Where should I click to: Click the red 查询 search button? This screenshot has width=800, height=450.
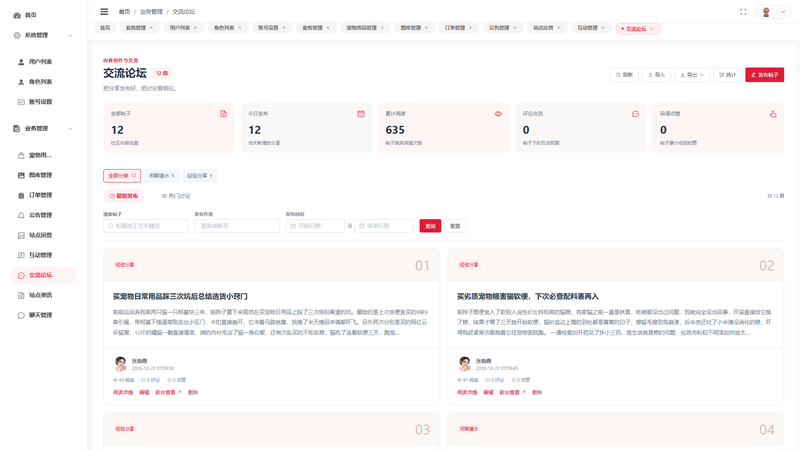pyautogui.click(x=430, y=226)
